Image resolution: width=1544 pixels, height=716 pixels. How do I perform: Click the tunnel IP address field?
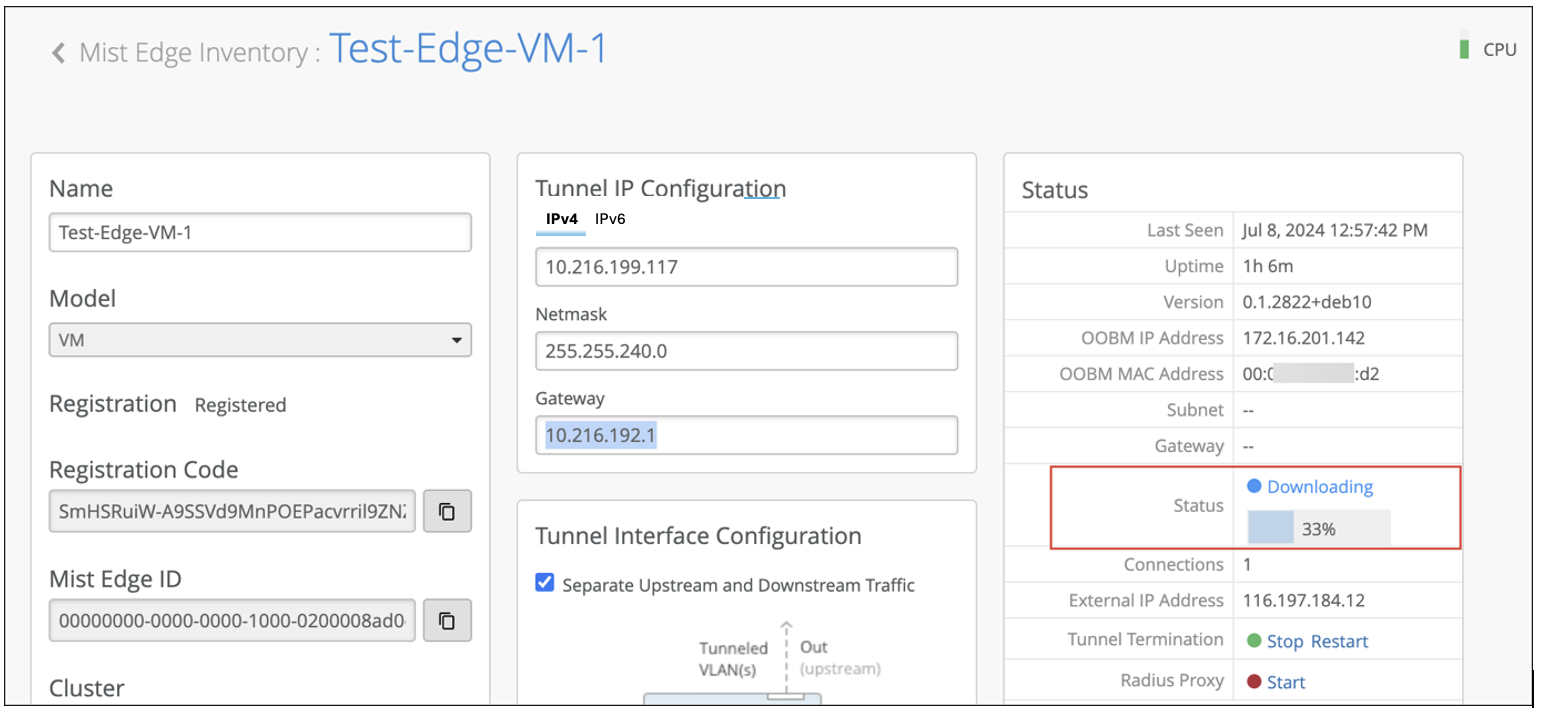coord(746,267)
